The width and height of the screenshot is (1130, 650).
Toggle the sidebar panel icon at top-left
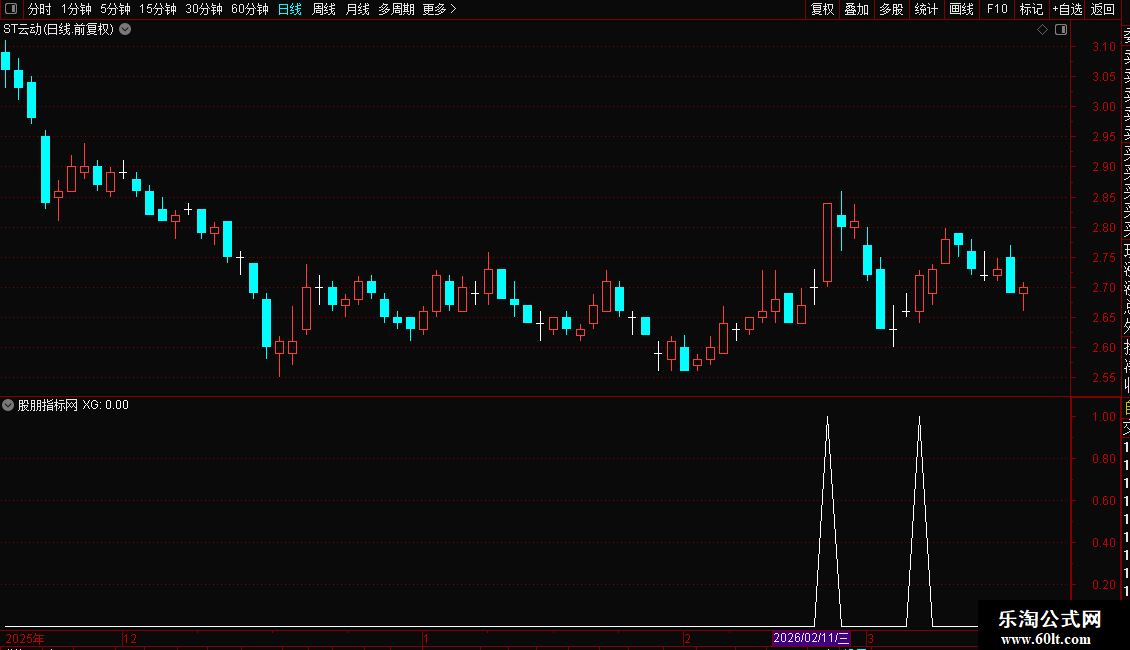11,9
